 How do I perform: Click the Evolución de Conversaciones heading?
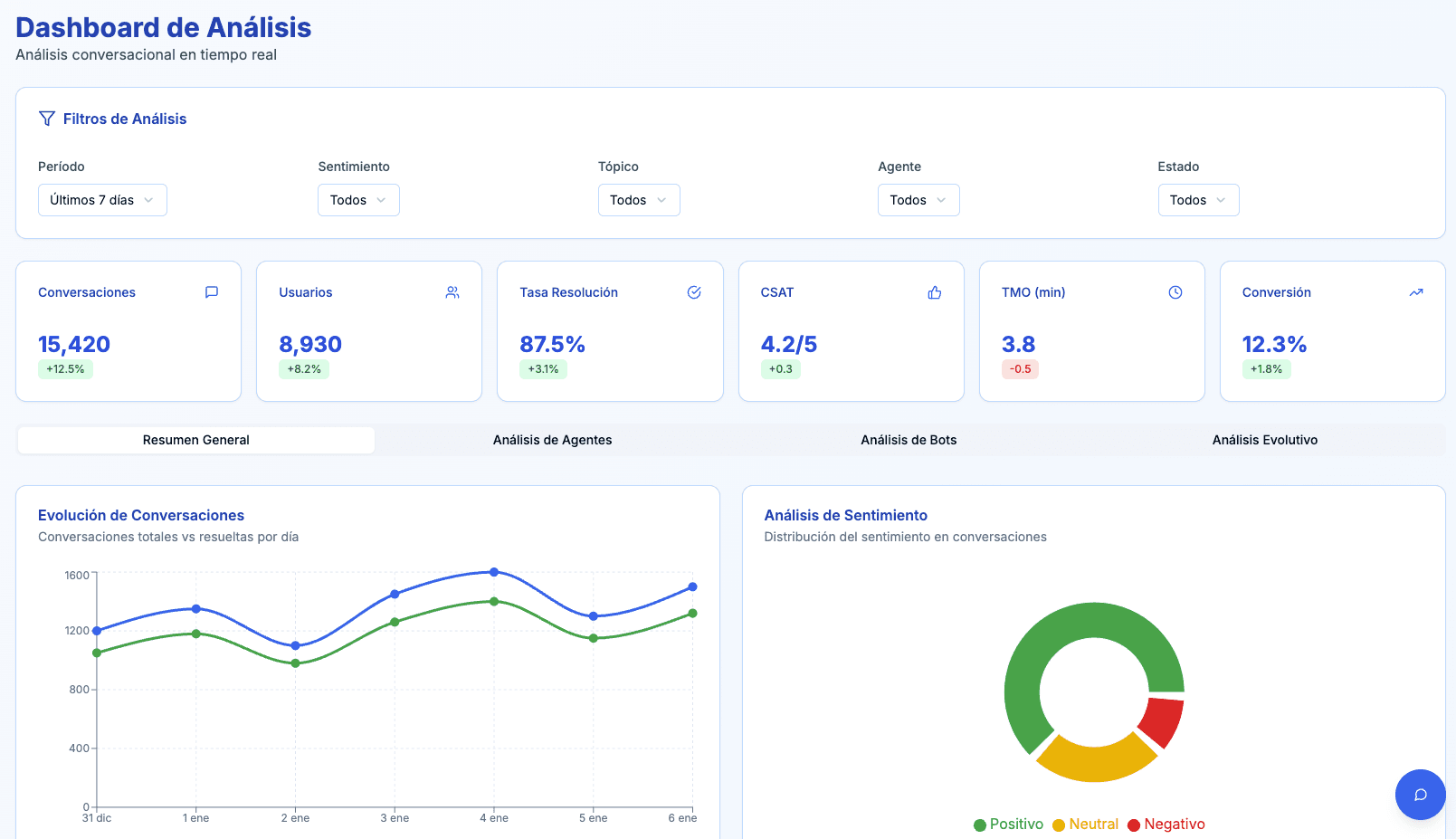[x=141, y=515]
